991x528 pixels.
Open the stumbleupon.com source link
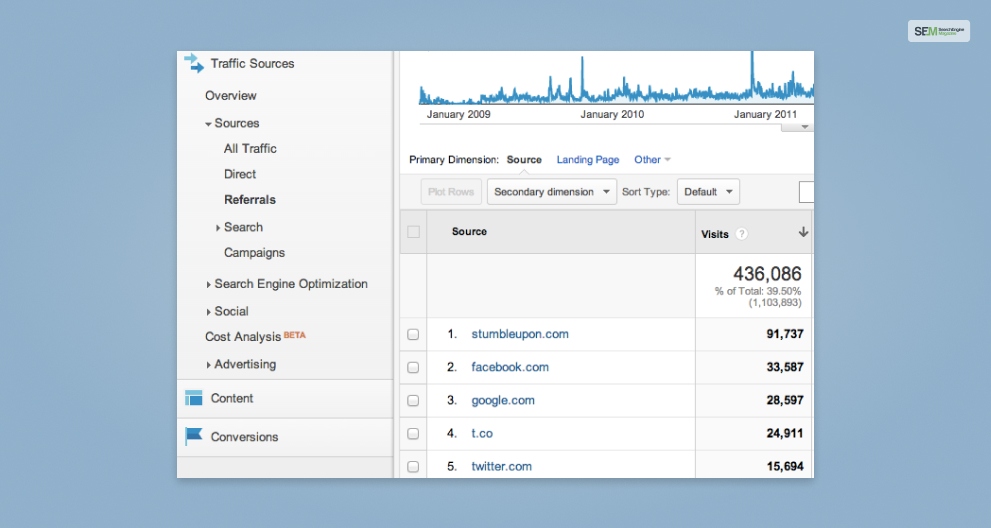[520, 334]
